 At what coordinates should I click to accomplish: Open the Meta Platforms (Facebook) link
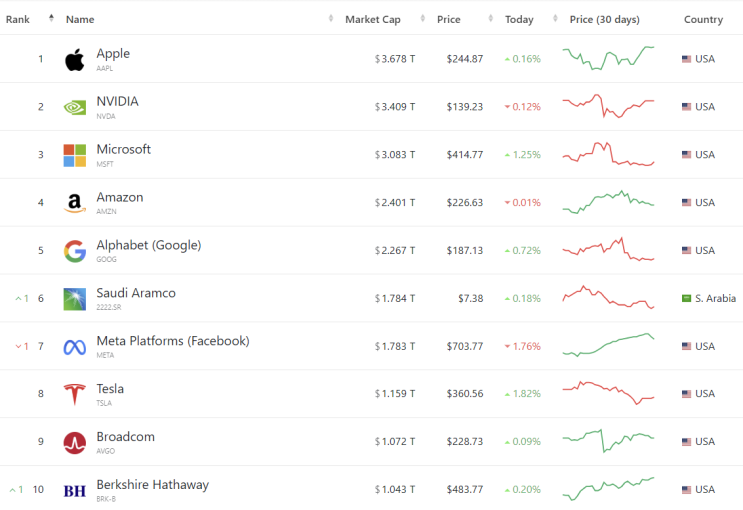172,341
